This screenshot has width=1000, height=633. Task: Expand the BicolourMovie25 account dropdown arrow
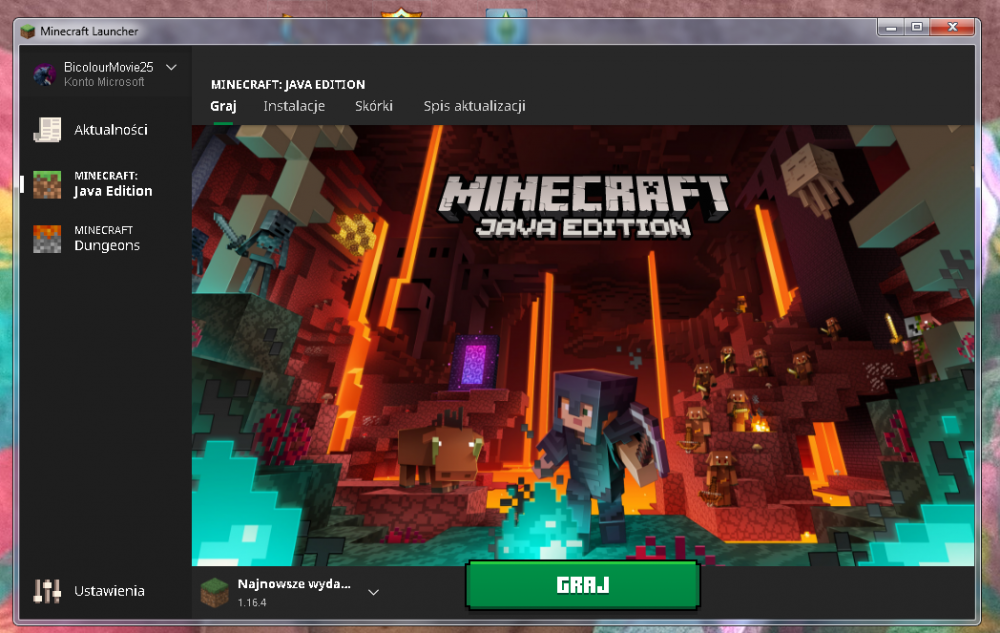[171, 67]
